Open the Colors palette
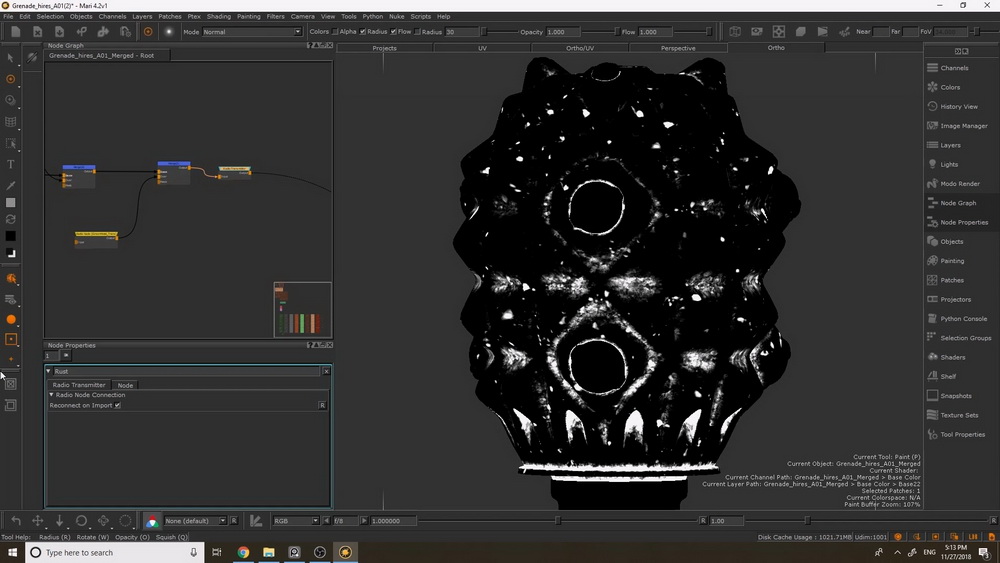The width and height of the screenshot is (1000, 563). pyautogui.click(x=949, y=87)
